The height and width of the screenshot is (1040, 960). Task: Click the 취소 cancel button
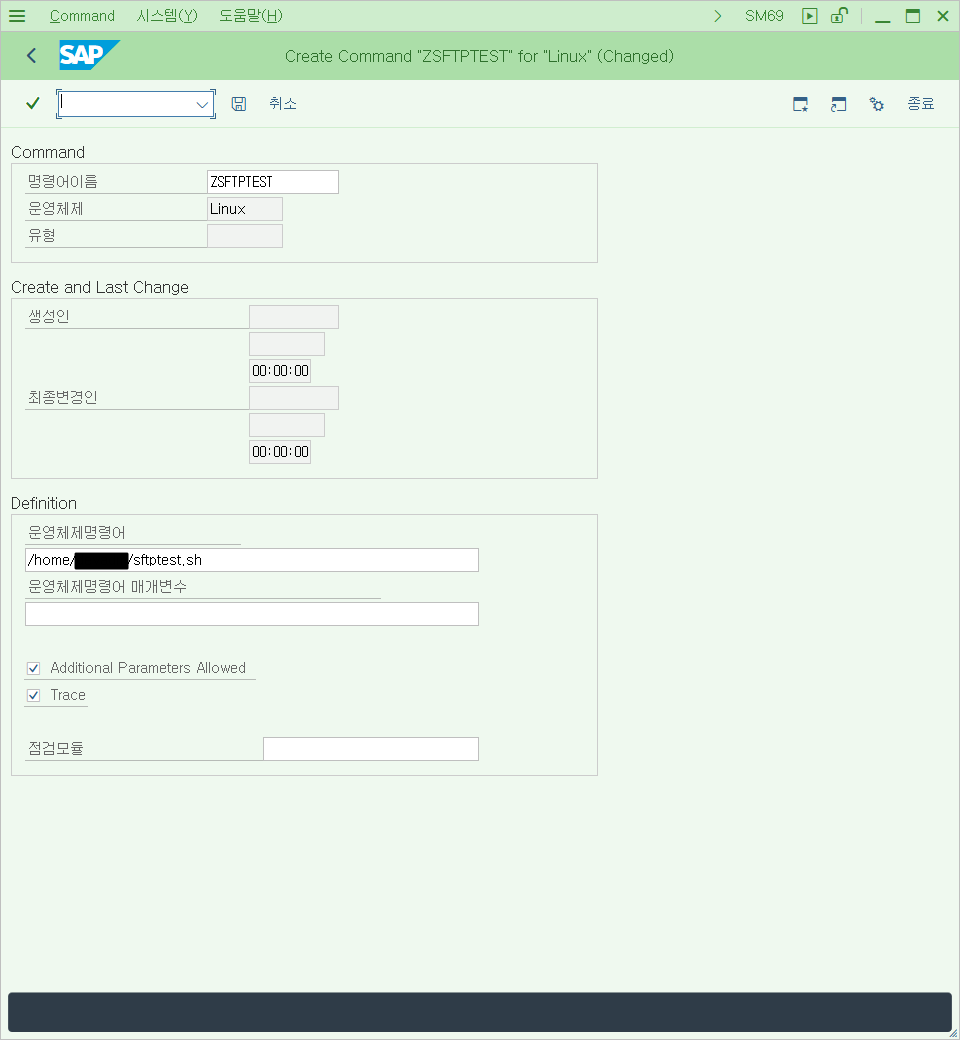tap(283, 103)
